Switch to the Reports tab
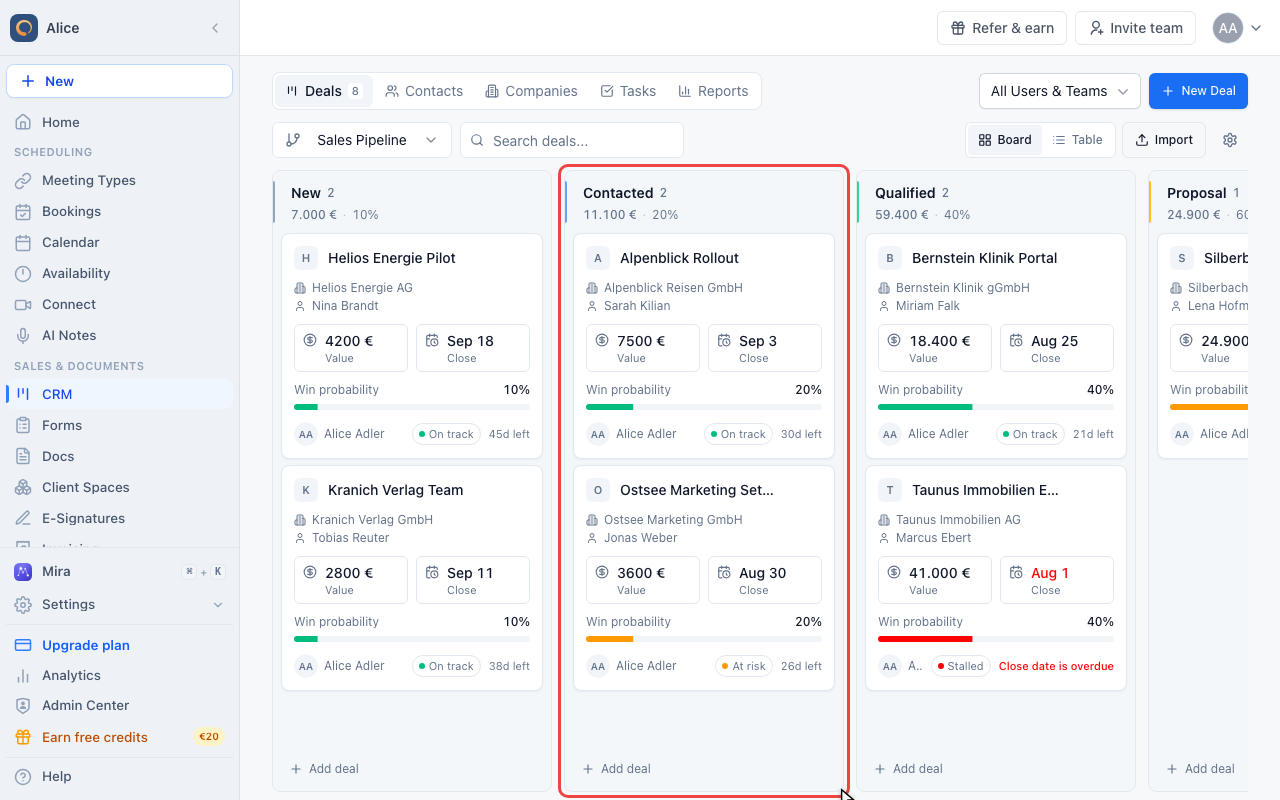 [x=713, y=91]
